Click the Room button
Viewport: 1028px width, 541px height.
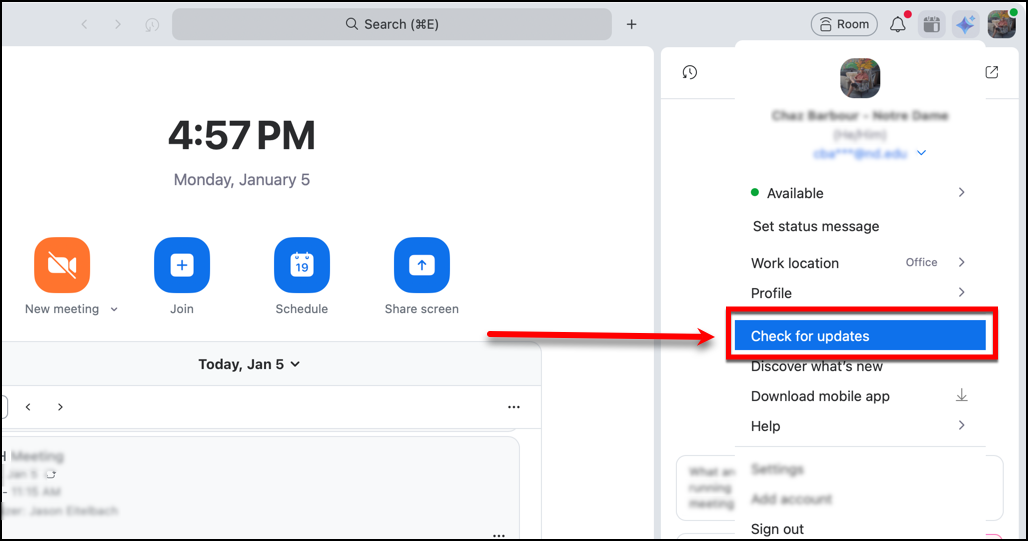(x=844, y=25)
